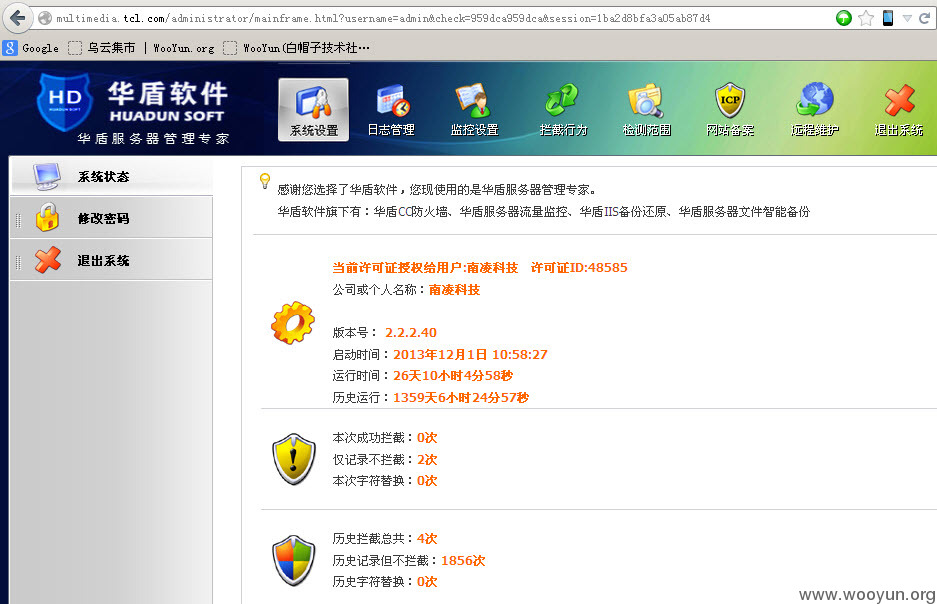This screenshot has height=604, width=937.
Task: Open 检测范围 detection scope icon
Action: (647, 110)
